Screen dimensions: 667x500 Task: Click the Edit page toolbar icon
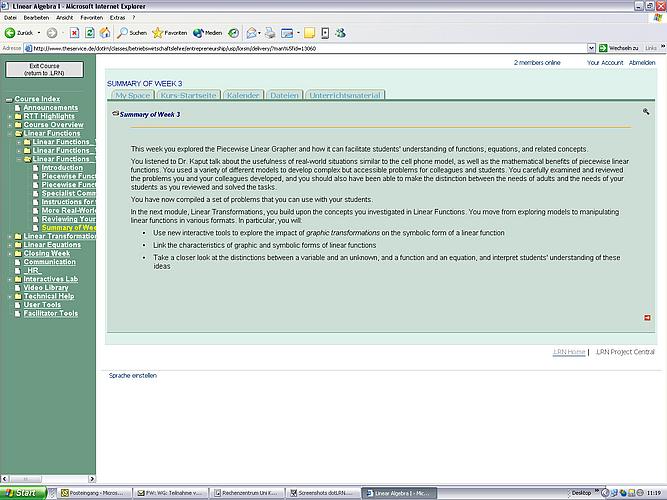coord(287,33)
